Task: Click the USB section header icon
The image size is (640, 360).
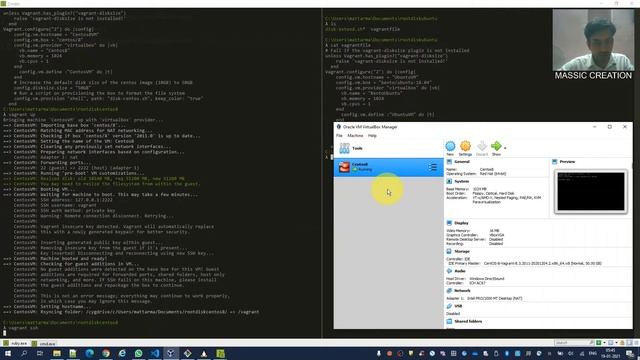Action: pos(449,306)
